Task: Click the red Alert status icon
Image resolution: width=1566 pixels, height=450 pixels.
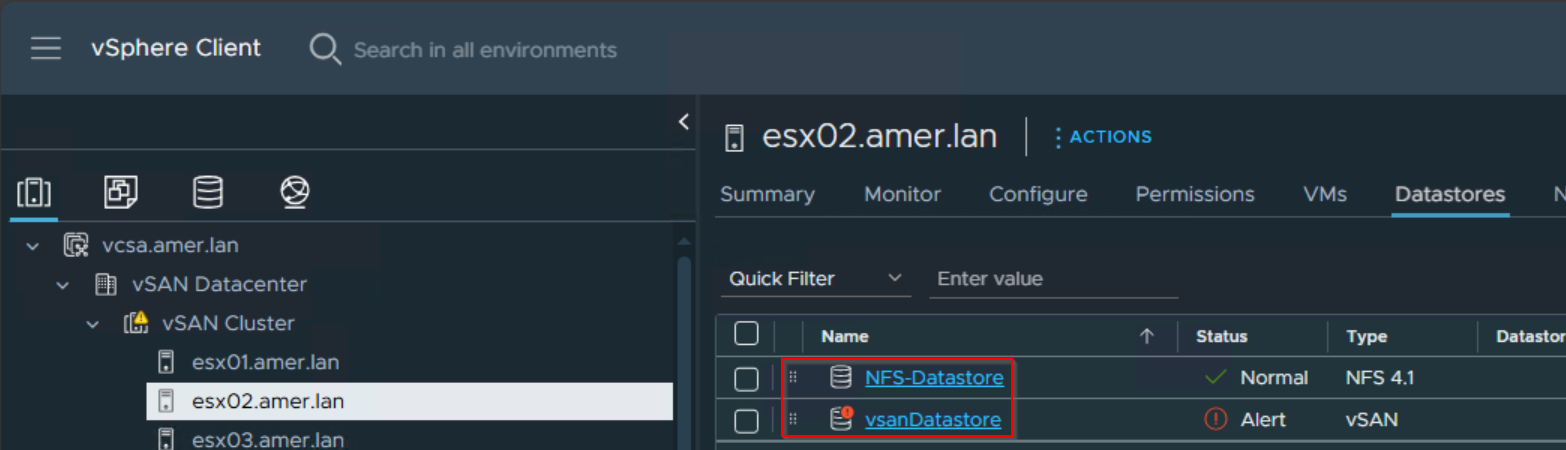Action: point(1215,420)
